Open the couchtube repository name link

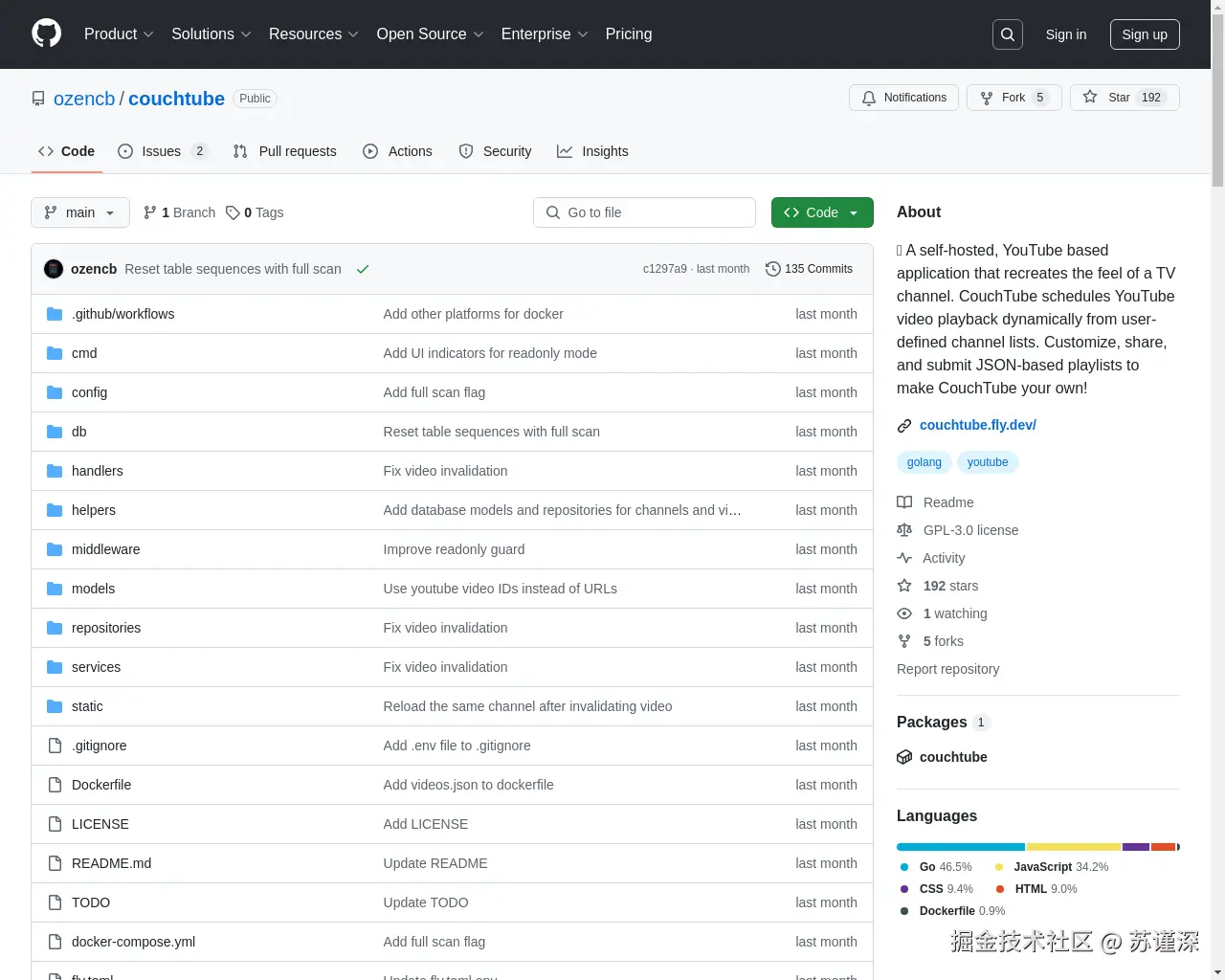click(x=176, y=99)
